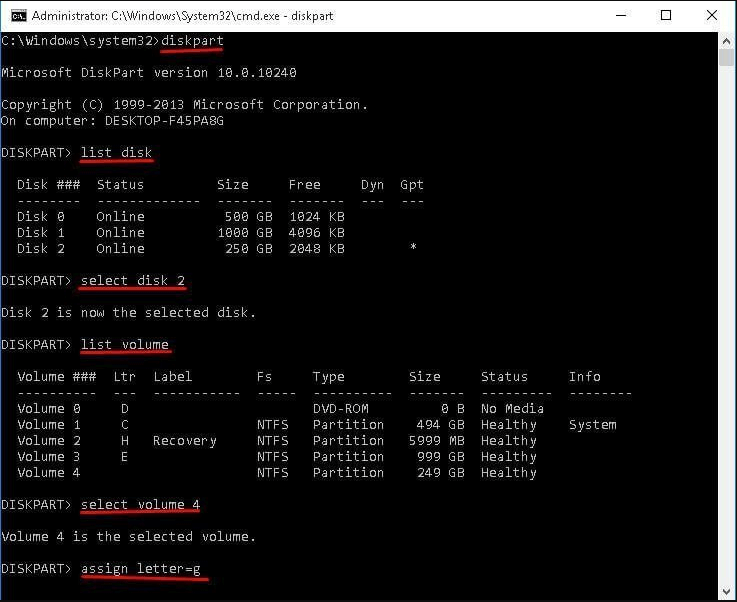This screenshot has width=737, height=602.
Task: Click the 'Disk 0' row label
Action: point(40,217)
